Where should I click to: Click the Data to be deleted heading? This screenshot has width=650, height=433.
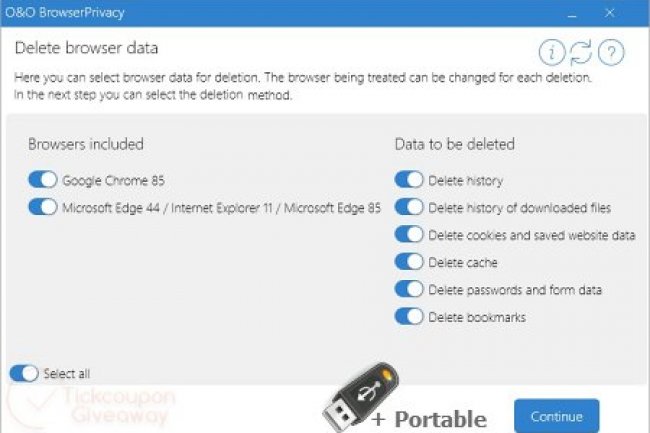click(454, 144)
